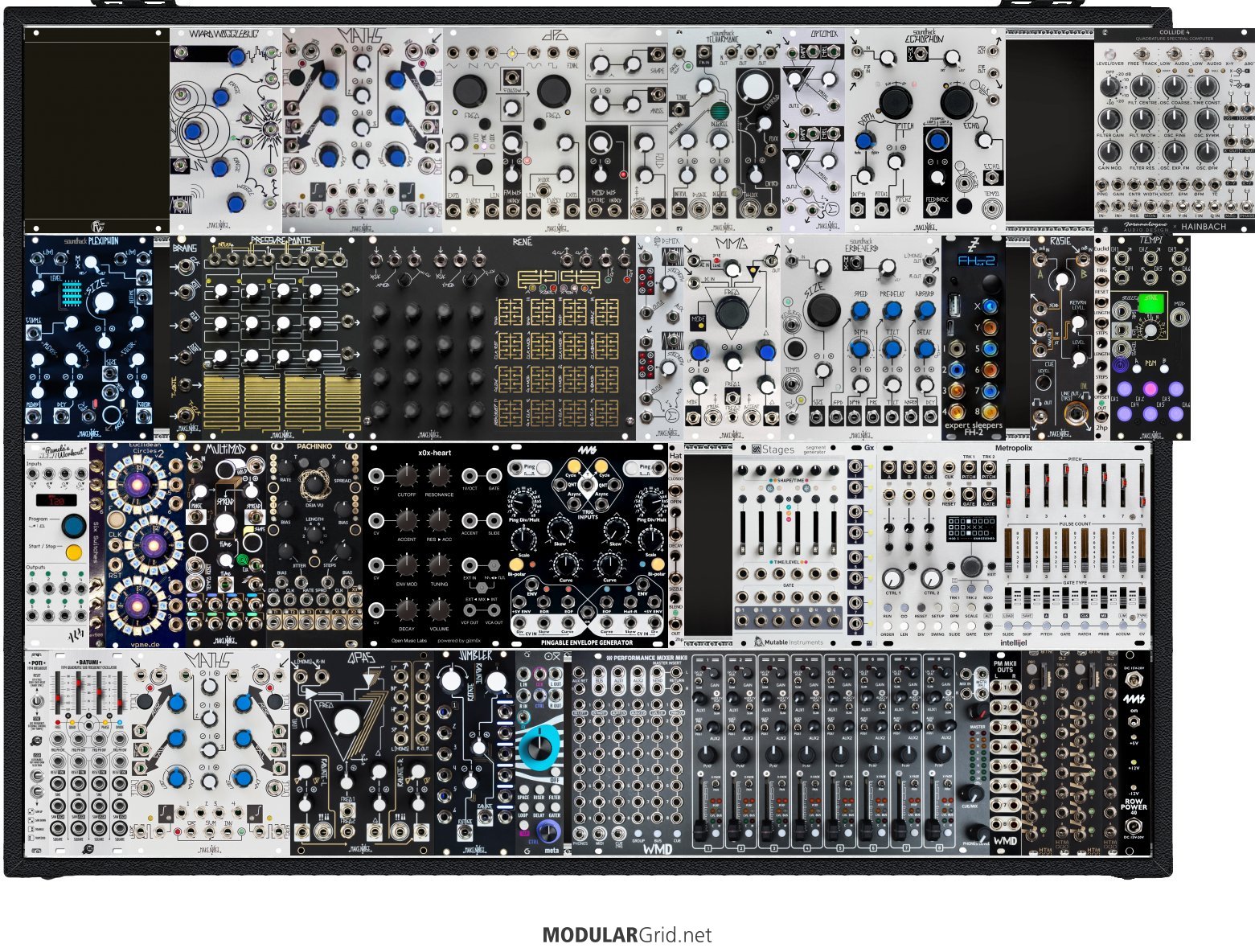Select the MMG filter module
Screen dimensions: 1255x952
[x=732, y=338]
